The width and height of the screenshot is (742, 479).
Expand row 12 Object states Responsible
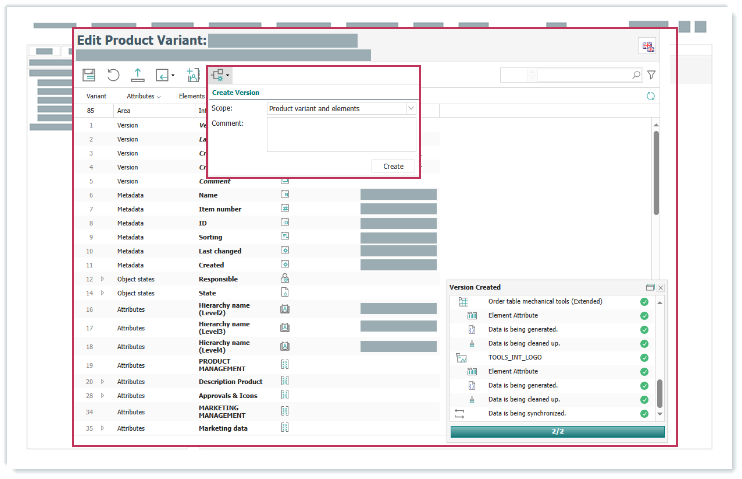pos(102,279)
